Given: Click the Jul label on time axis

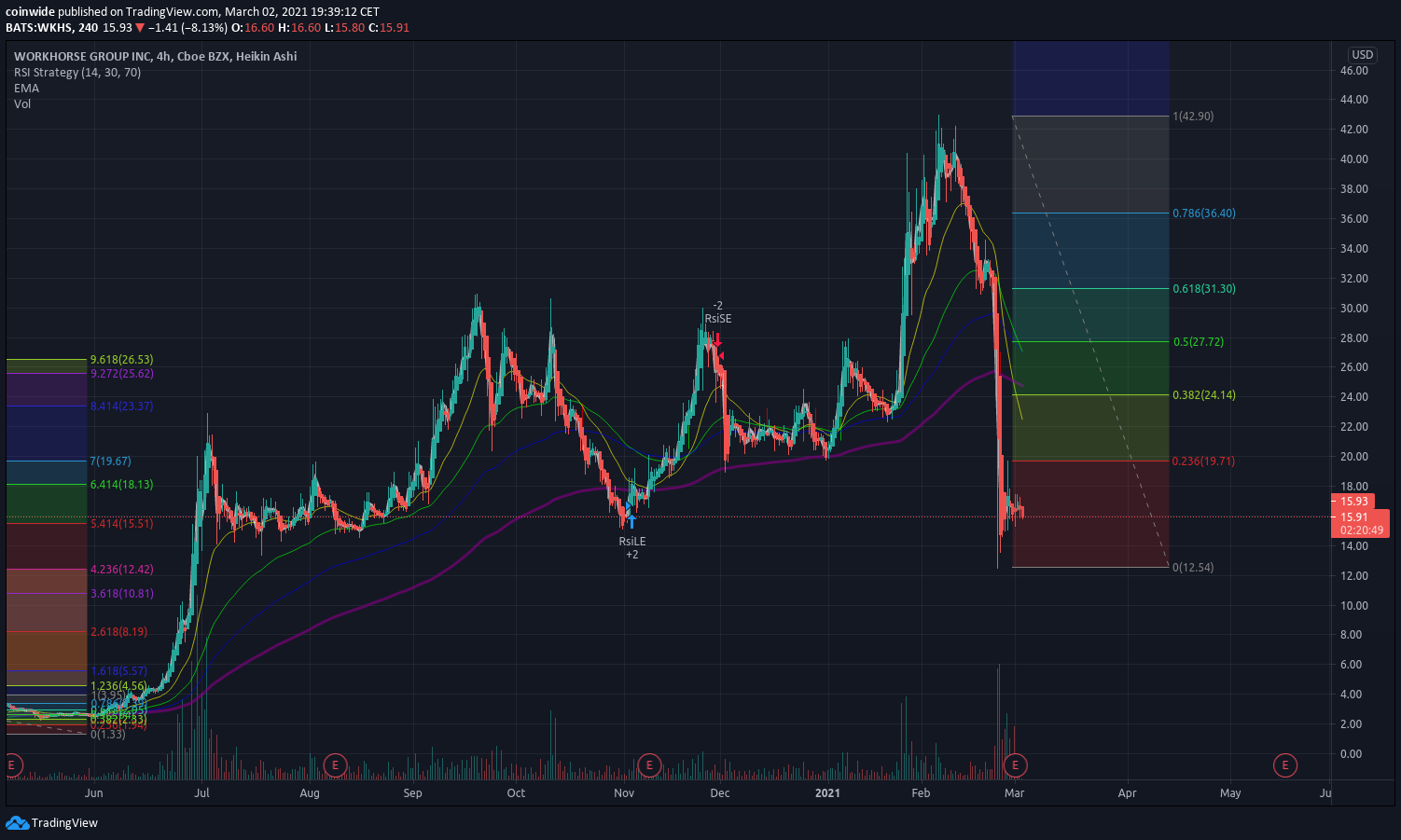Looking at the screenshot, I should pyautogui.click(x=201, y=793).
